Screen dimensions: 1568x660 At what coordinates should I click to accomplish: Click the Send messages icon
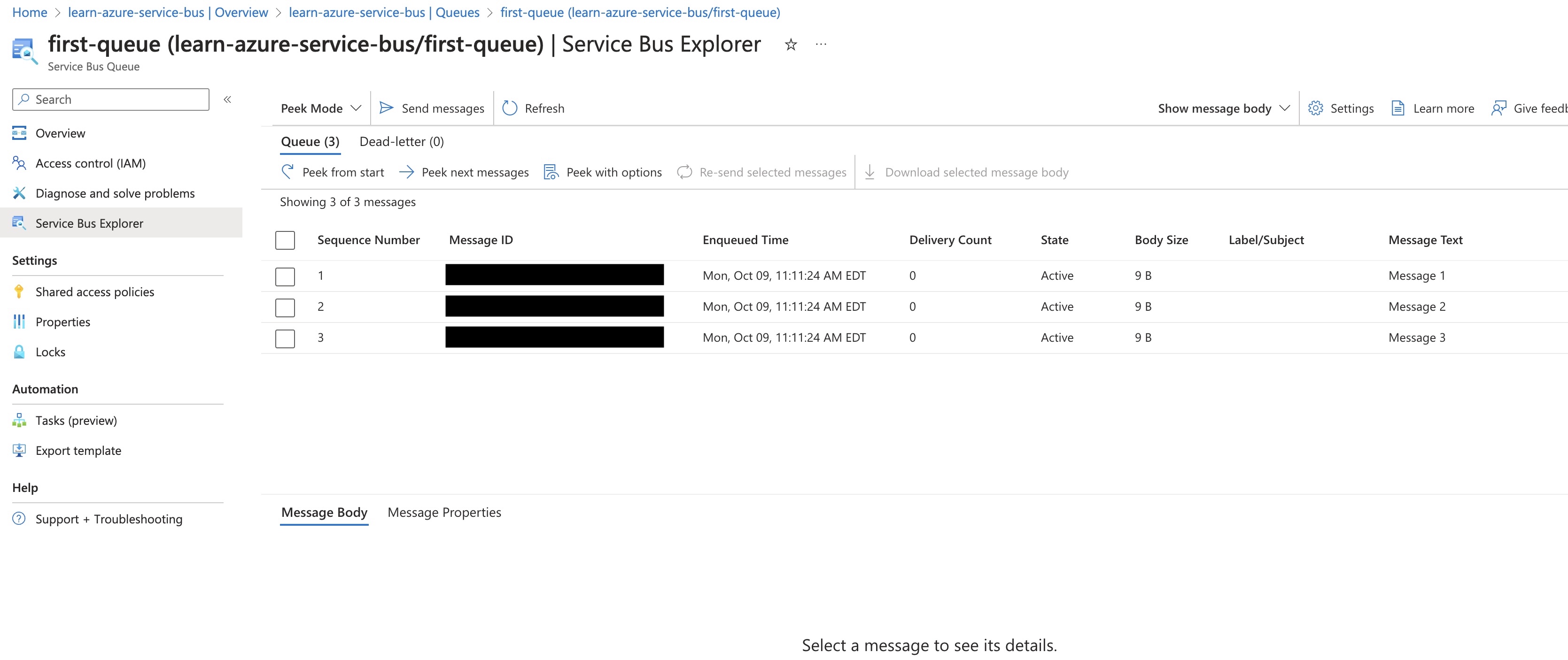(387, 108)
